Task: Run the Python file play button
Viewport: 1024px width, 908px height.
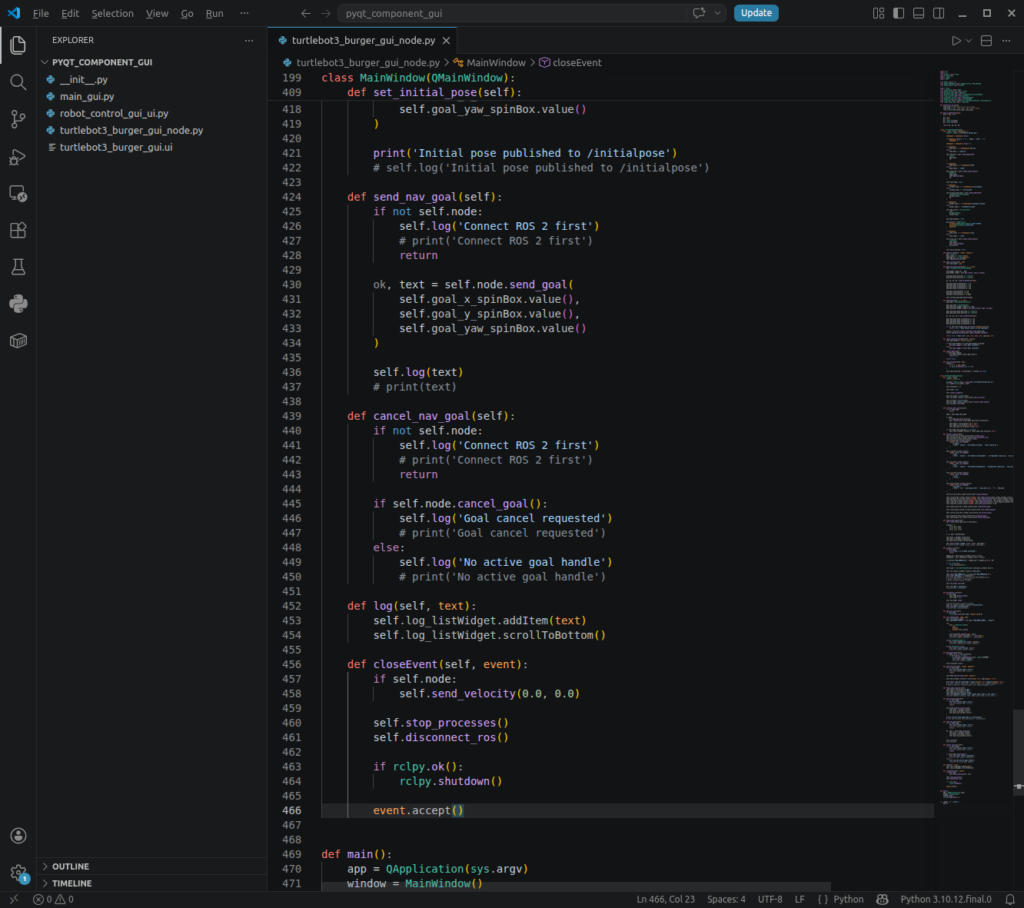Action: pyautogui.click(x=955, y=41)
